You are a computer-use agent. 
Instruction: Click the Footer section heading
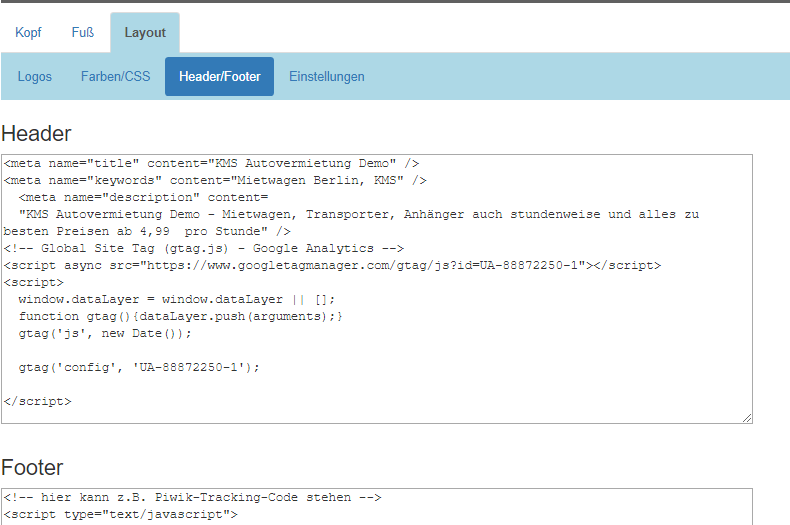tap(32, 468)
